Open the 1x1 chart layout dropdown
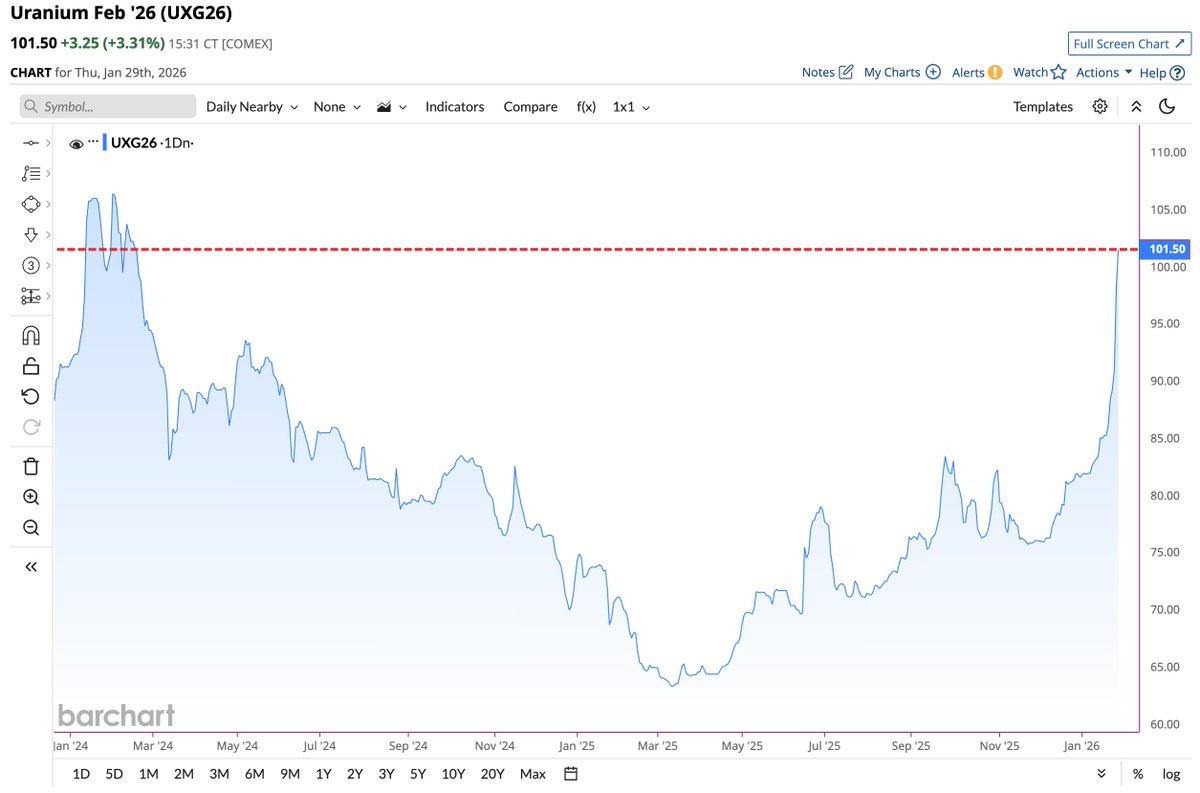The height and width of the screenshot is (793, 1200). pos(630,106)
